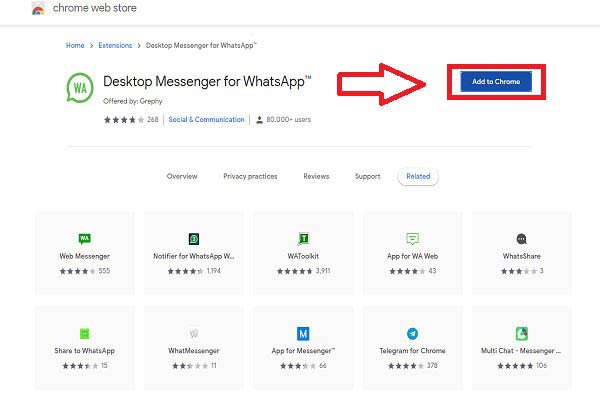Select the Related tab
Image resolution: width=600 pixels, height=400 pixels.
click(418, 176)
